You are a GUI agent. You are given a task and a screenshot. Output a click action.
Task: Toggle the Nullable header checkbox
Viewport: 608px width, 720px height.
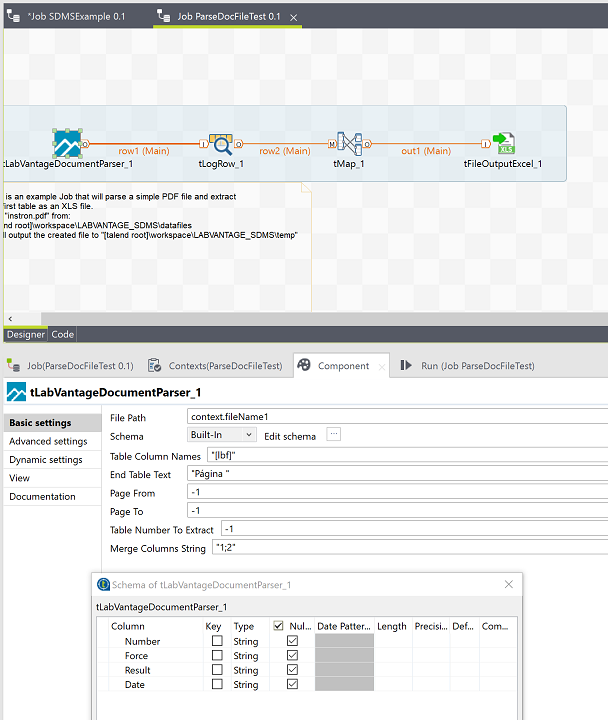[x=278, y=625]
